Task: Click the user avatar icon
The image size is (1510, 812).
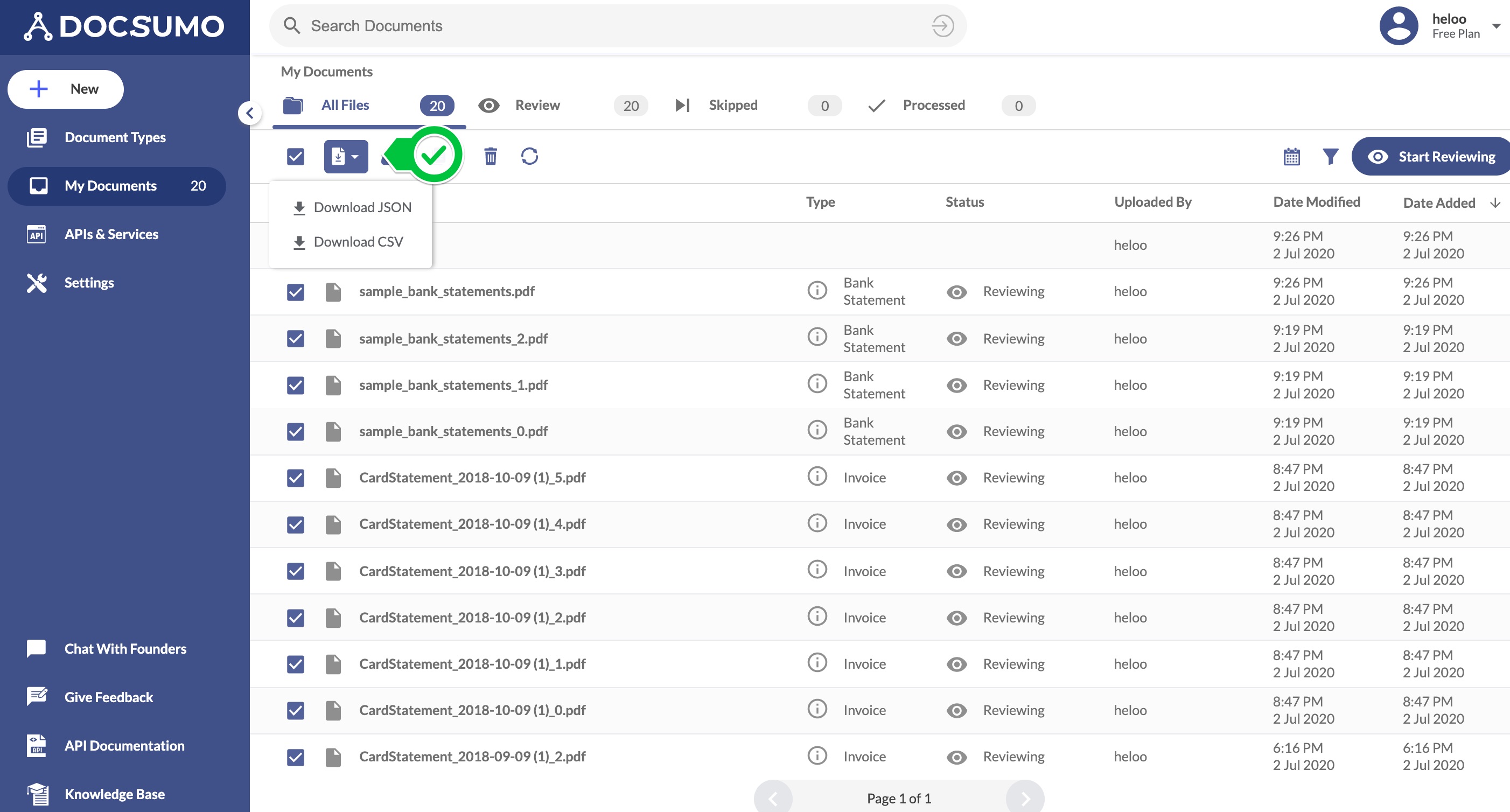Action: tap(1399, 26)
